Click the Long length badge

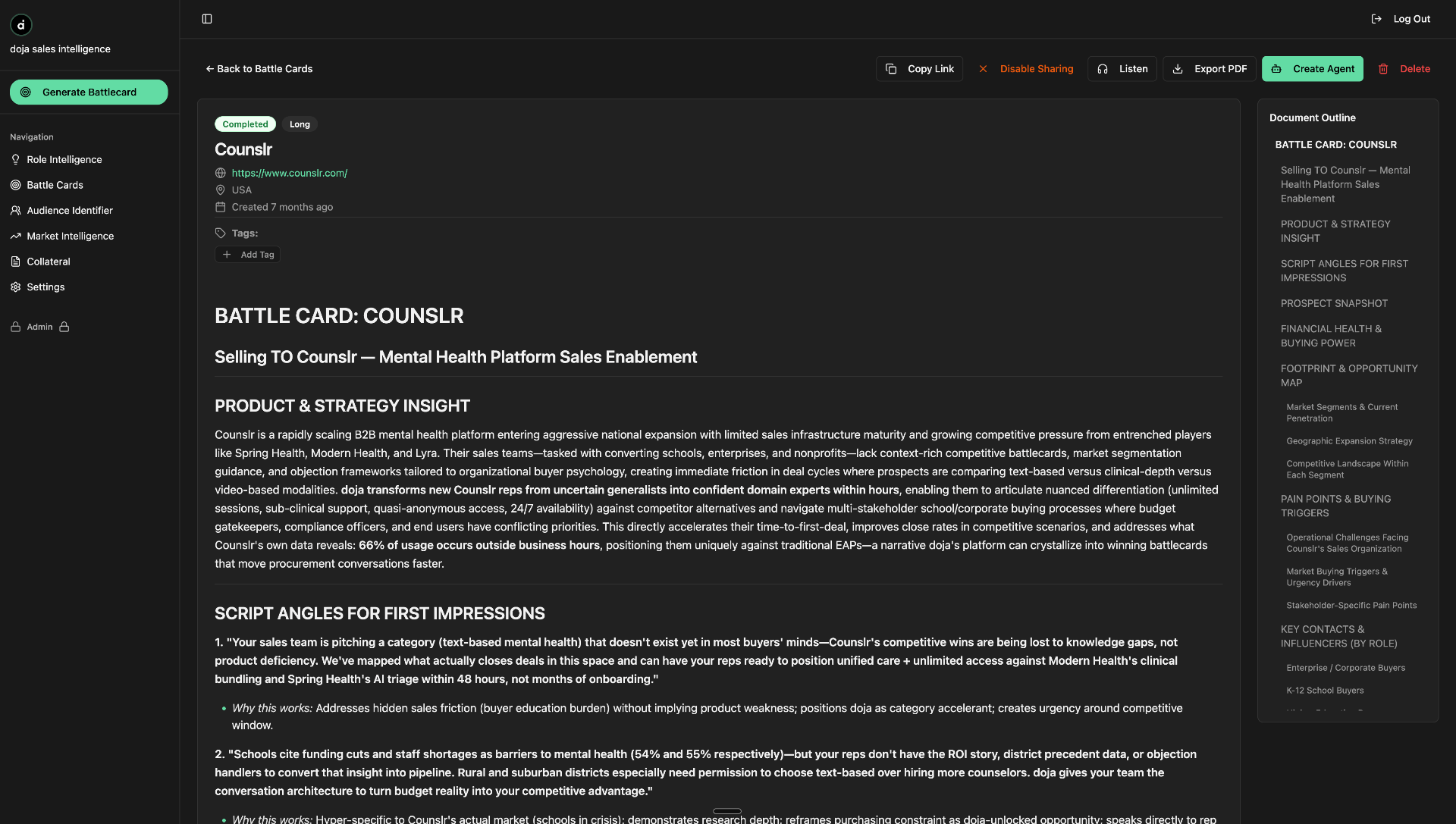point(300,124)
